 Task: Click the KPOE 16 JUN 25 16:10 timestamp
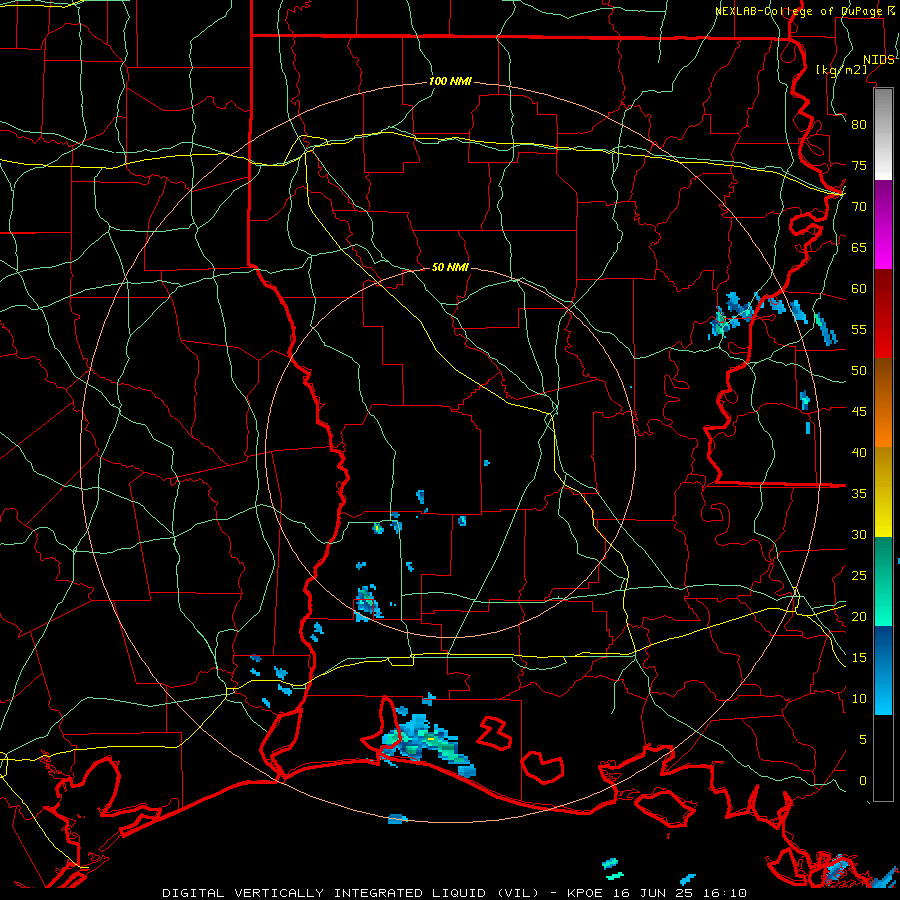[x=657, y=893]
